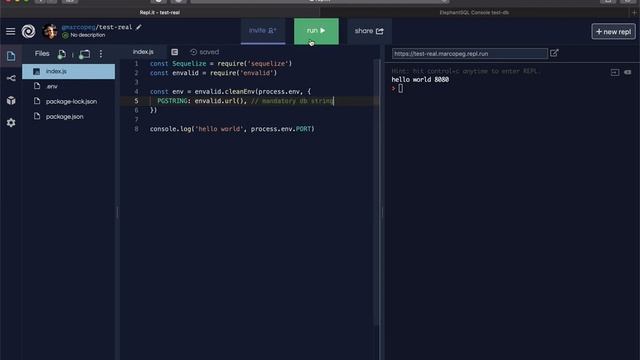Click the Repl.it spiral logo
The image size is (640, 360).
click(x=28, y=31)
